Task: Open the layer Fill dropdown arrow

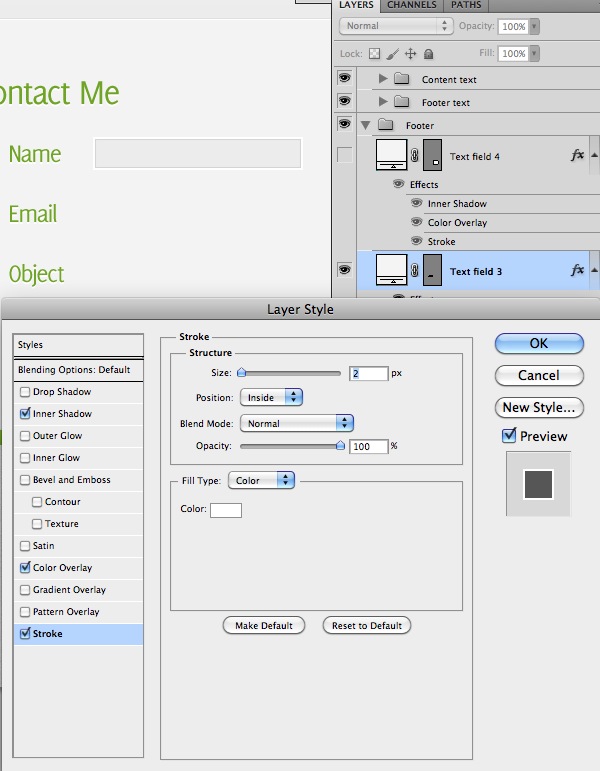Action: (x=534, y=53)
